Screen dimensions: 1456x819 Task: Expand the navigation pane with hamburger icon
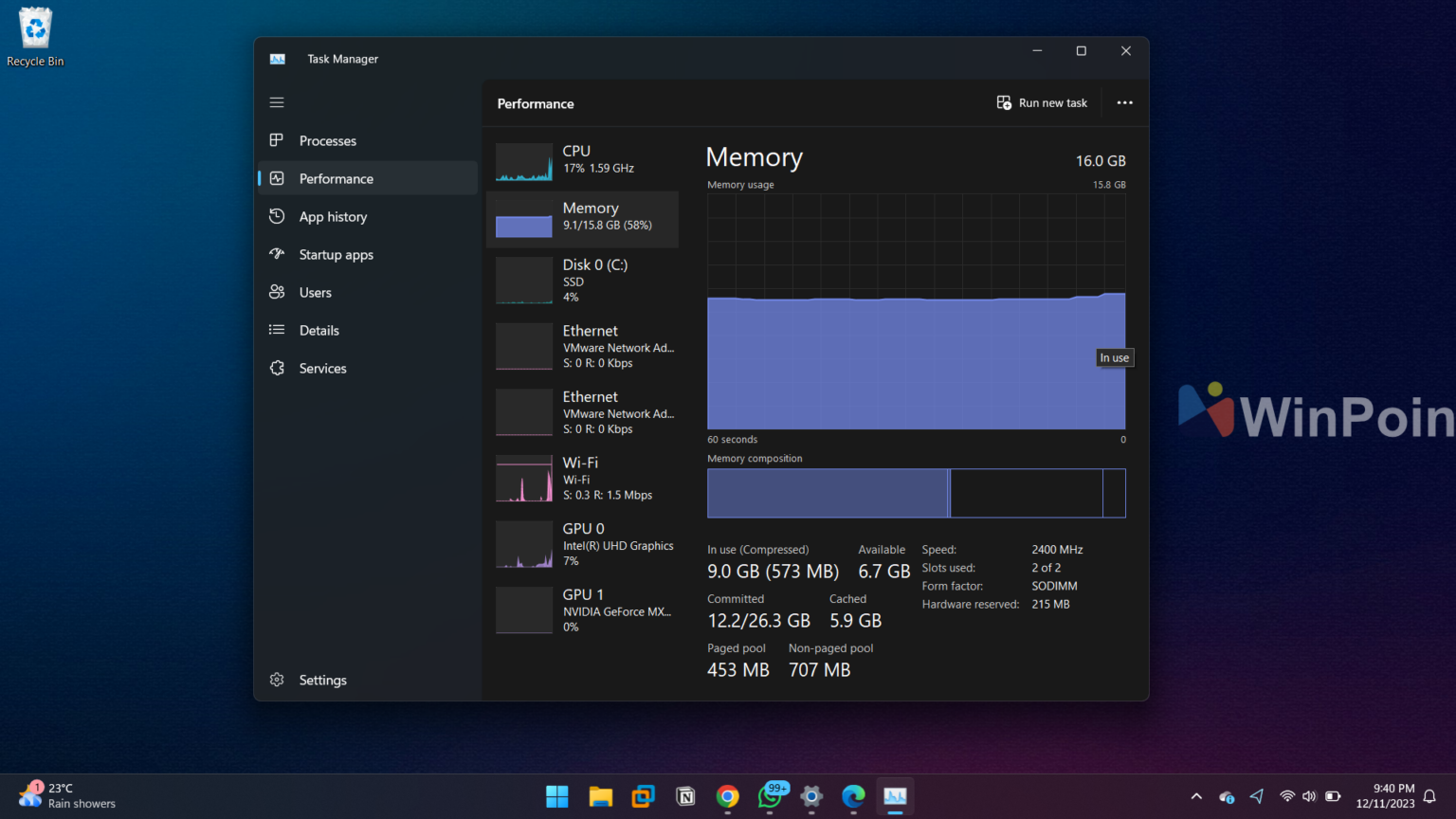point(276,101)
